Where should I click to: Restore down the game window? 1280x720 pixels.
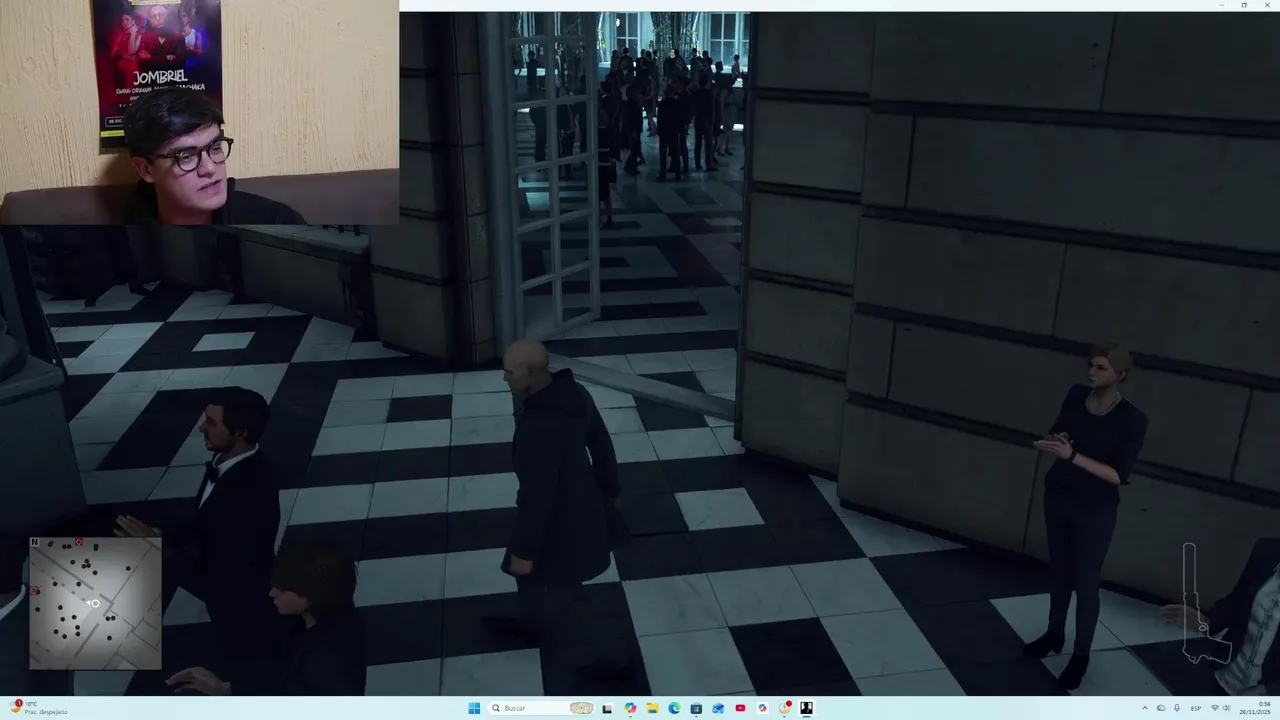pos(1244,5)
